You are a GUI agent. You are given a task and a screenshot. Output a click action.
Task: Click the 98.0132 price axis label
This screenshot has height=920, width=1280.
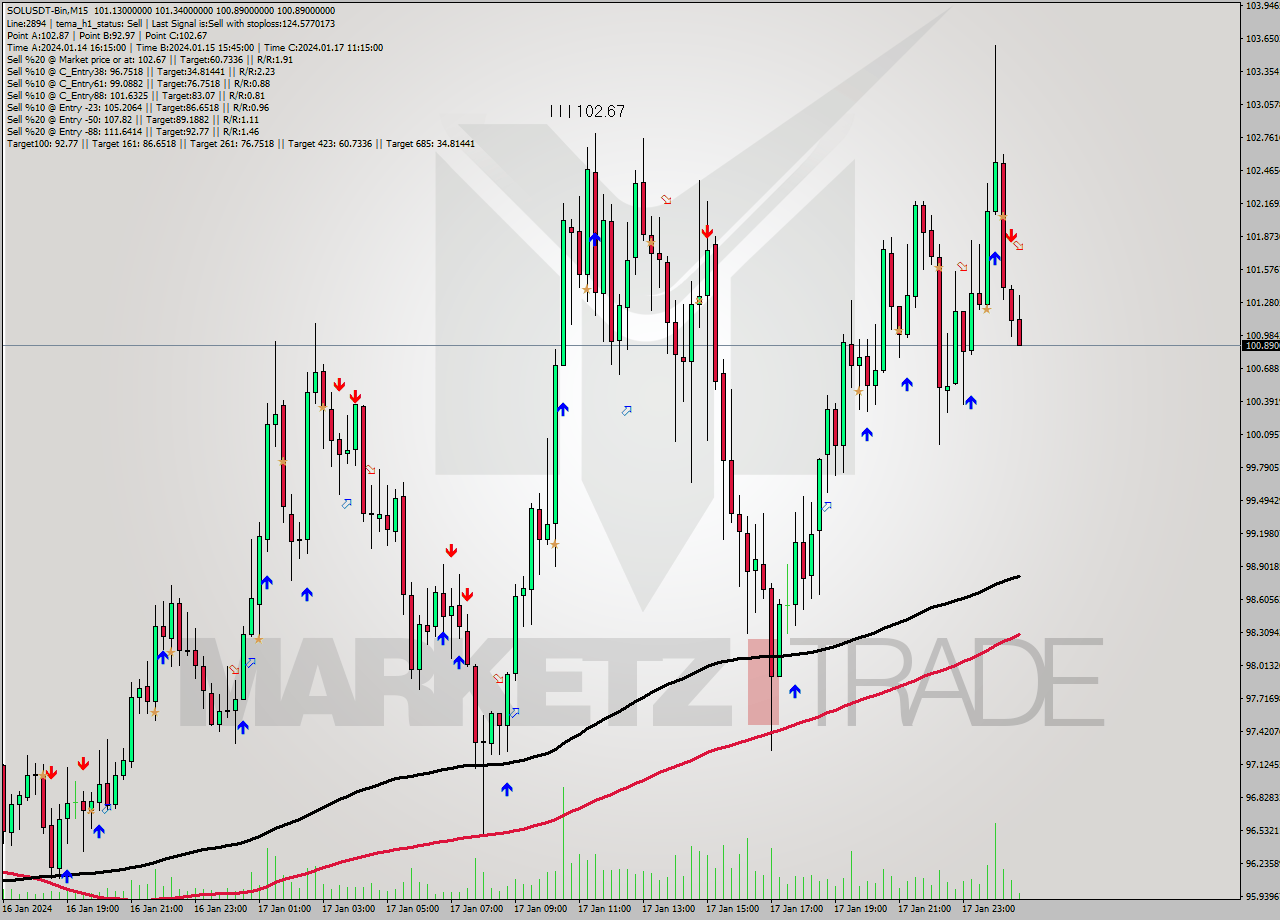pyautogui.click(x=1262, y=665)
